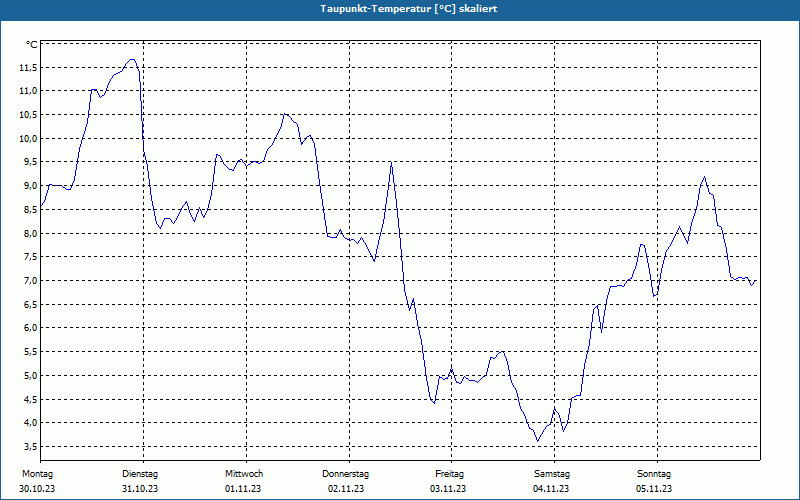Click the 'Freitag' day label

click(x=449, y=474)
